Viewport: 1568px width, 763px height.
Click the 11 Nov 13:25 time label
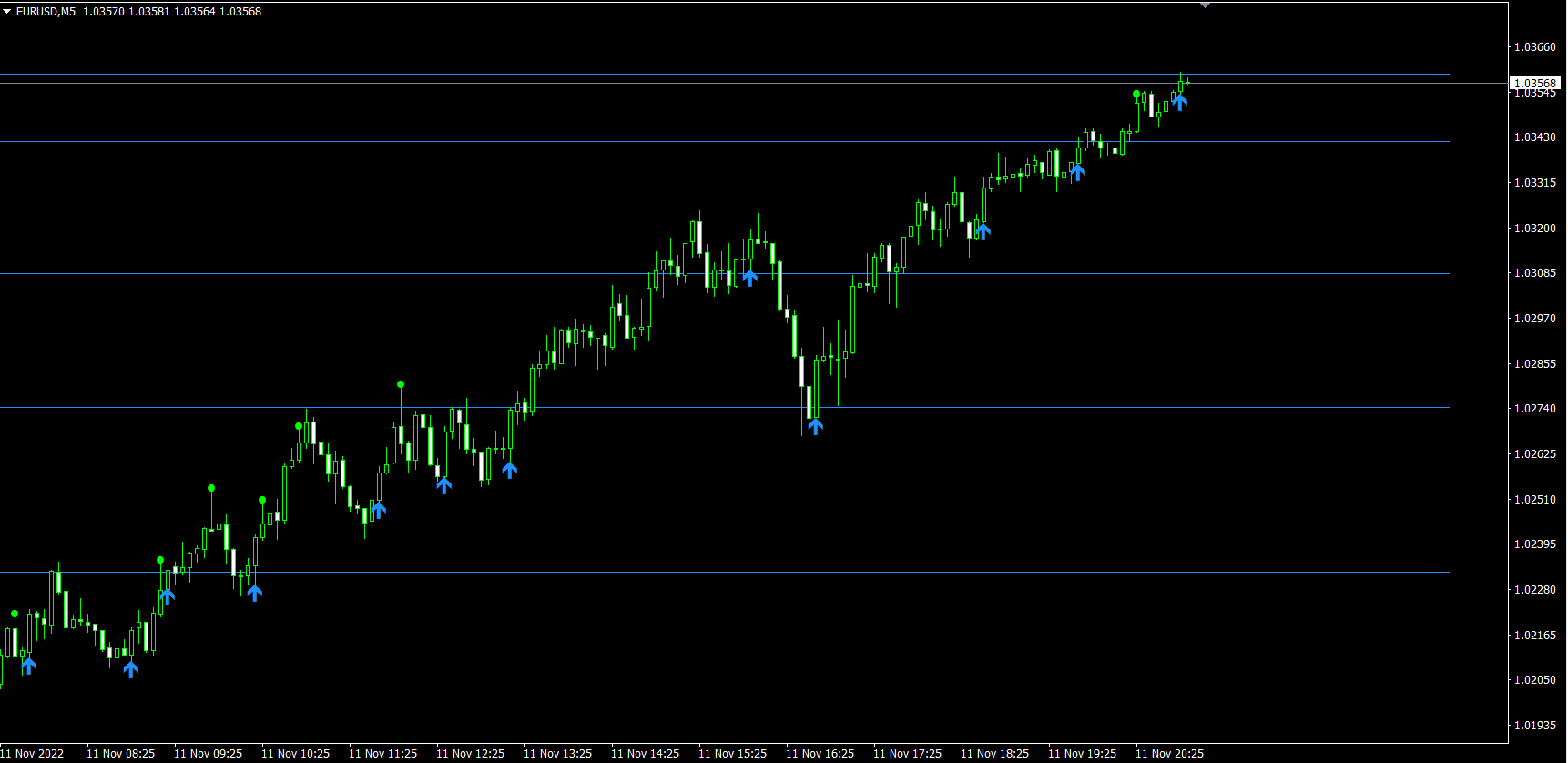[558, 754]
